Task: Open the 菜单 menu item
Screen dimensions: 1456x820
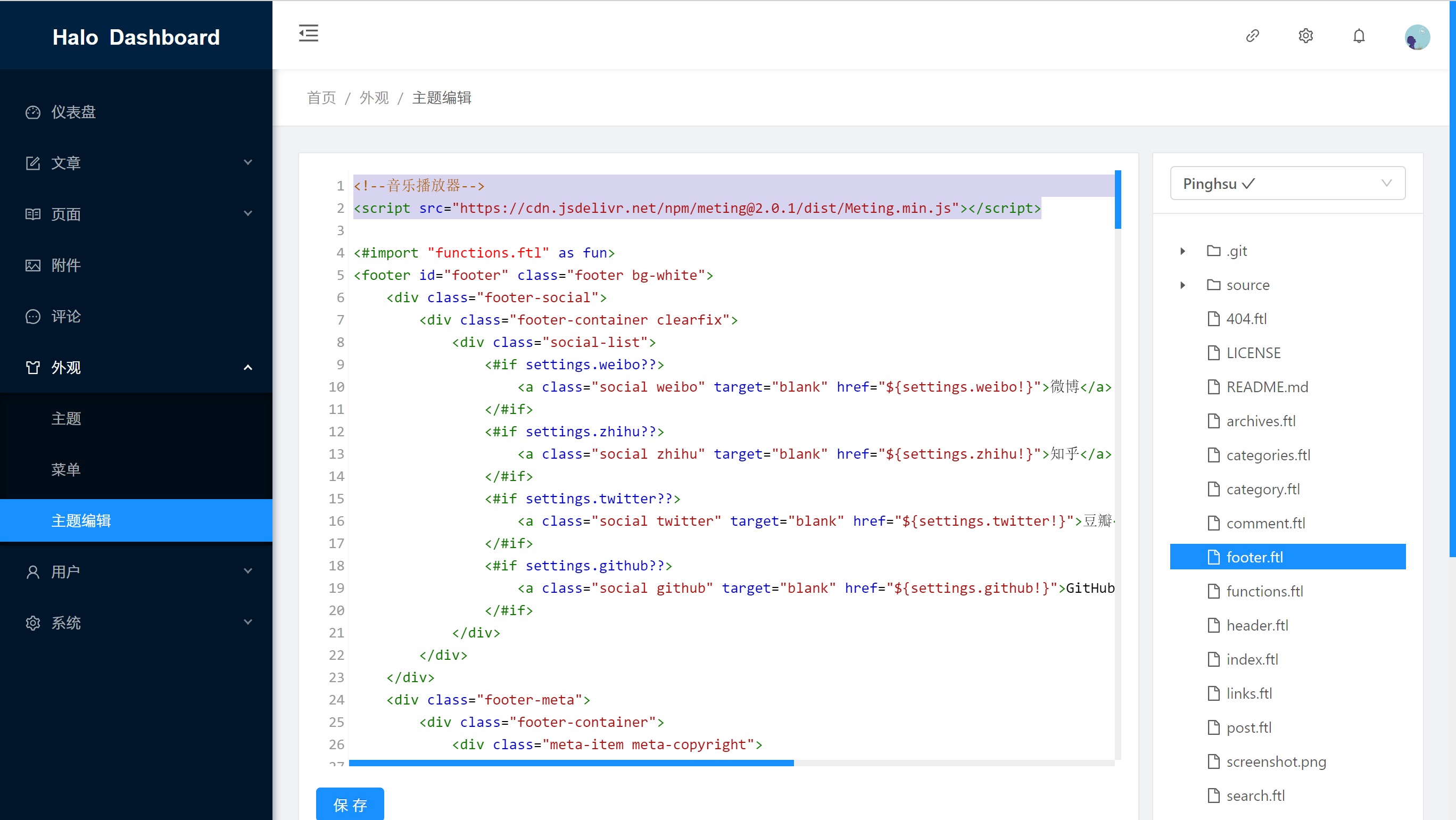Action: tap(136, 469)
